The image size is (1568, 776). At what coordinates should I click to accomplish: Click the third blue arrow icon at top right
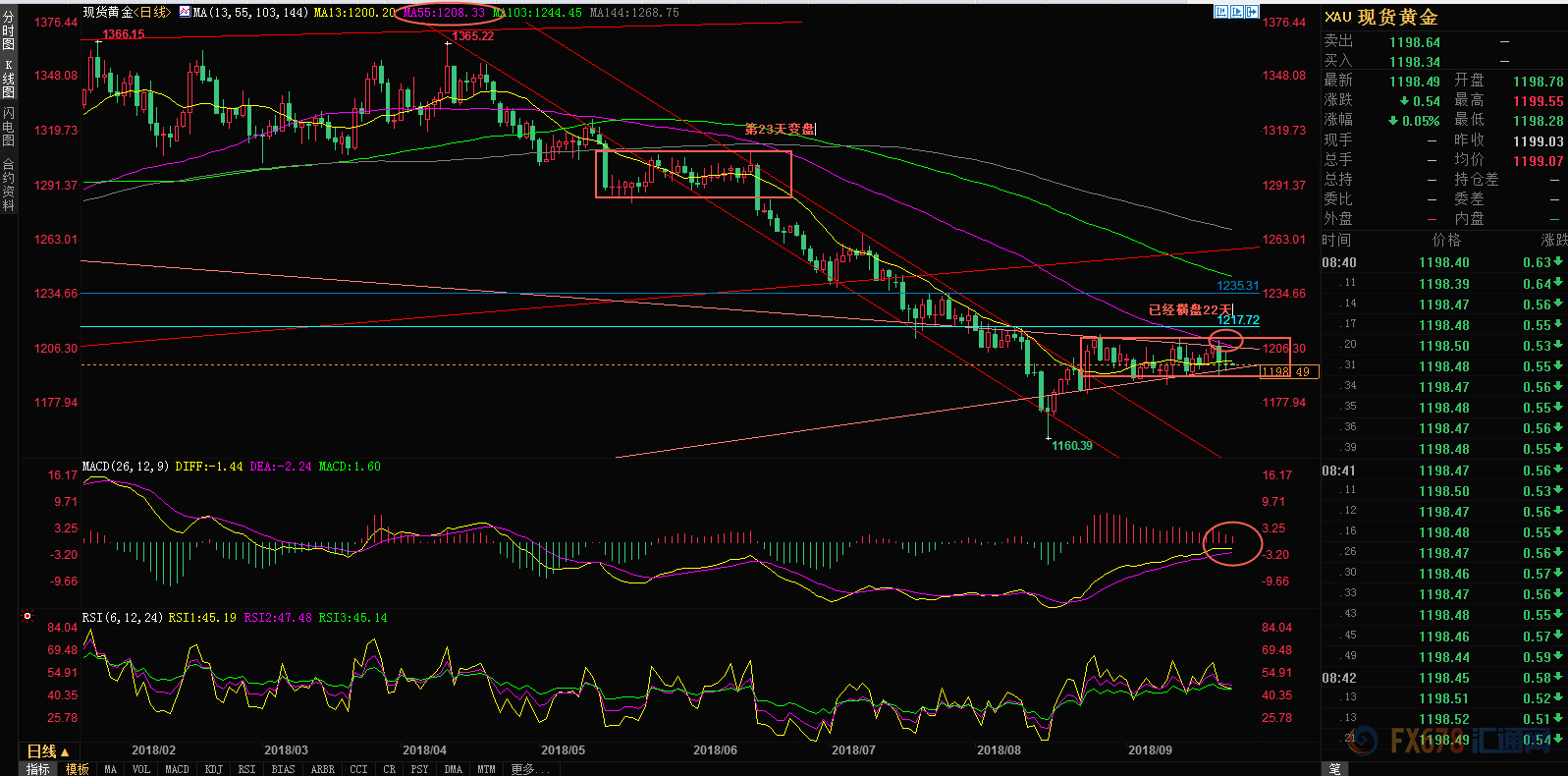tap(1253, 12)
